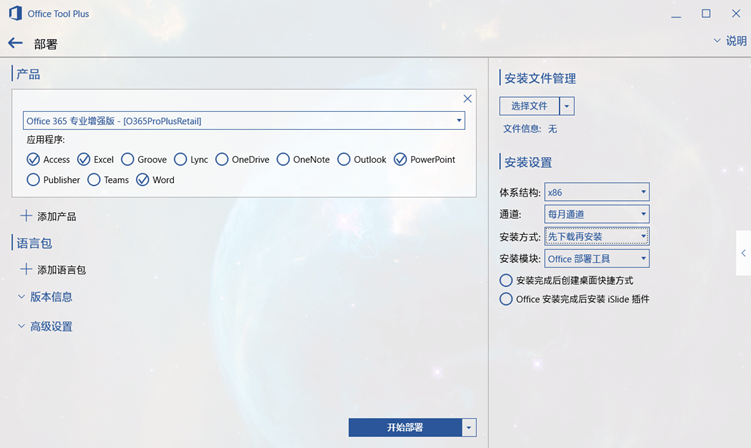Enable the OneDrive application
Image resolution: width=751 pixels, height=448 pixels.
222,159
